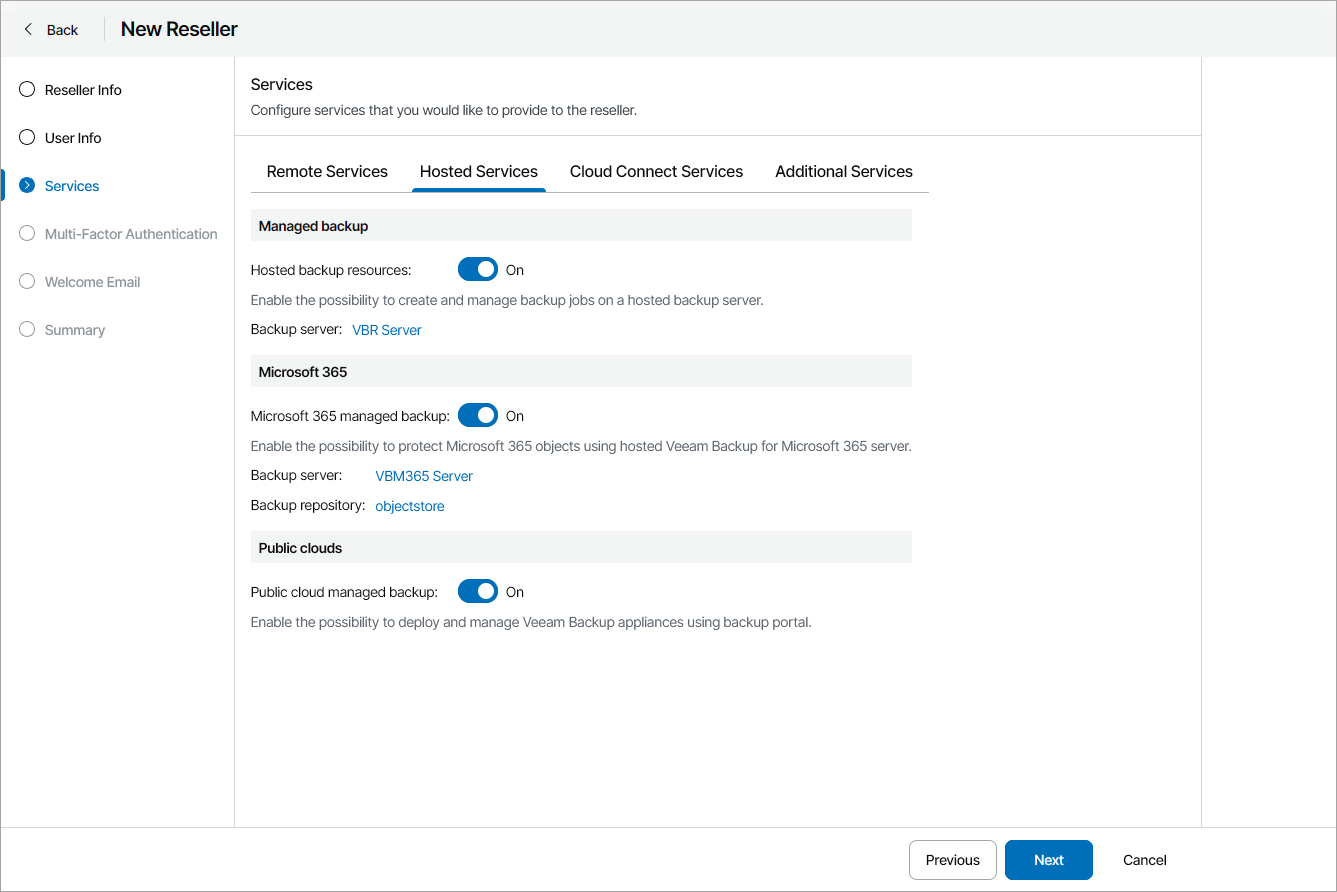
Task: Open the VBR Server link
Action: coord(386,330)
